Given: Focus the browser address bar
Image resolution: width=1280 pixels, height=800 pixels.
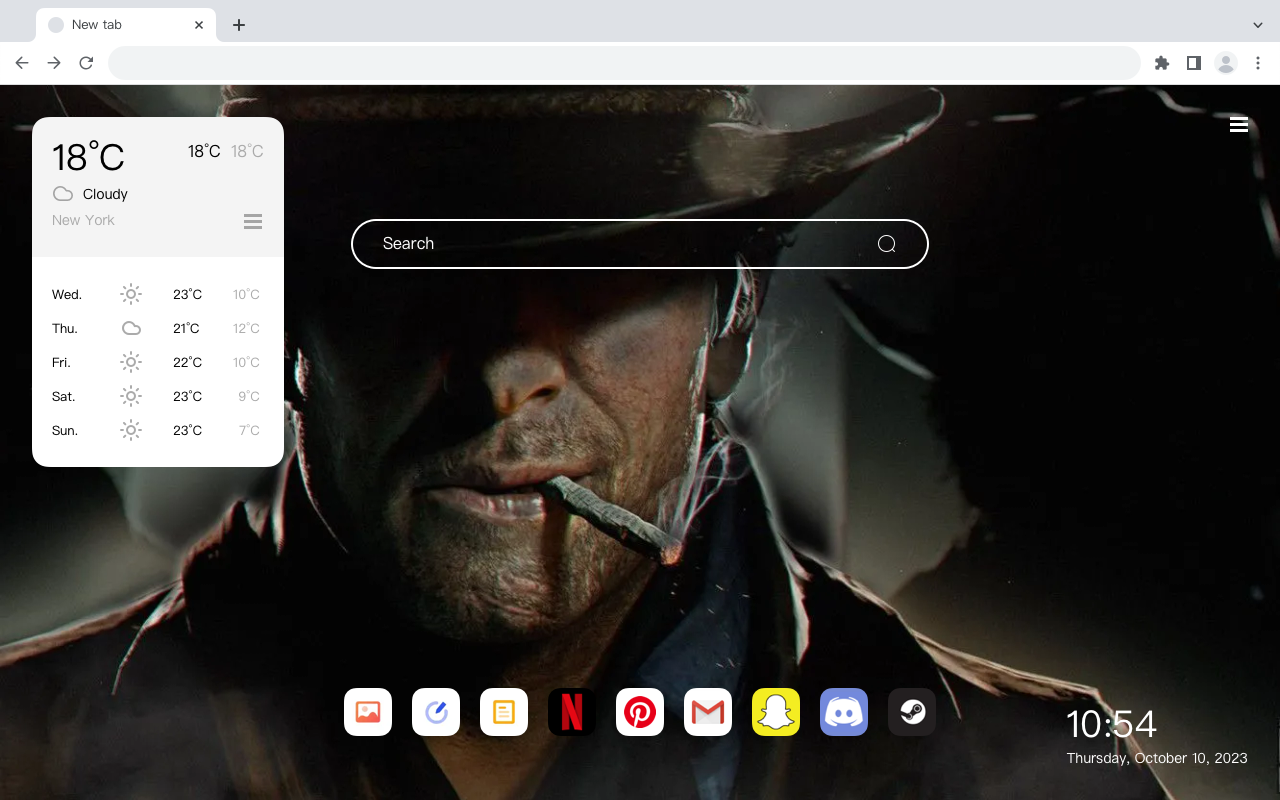Looking at the screenshot, I should tap(624, 63).
